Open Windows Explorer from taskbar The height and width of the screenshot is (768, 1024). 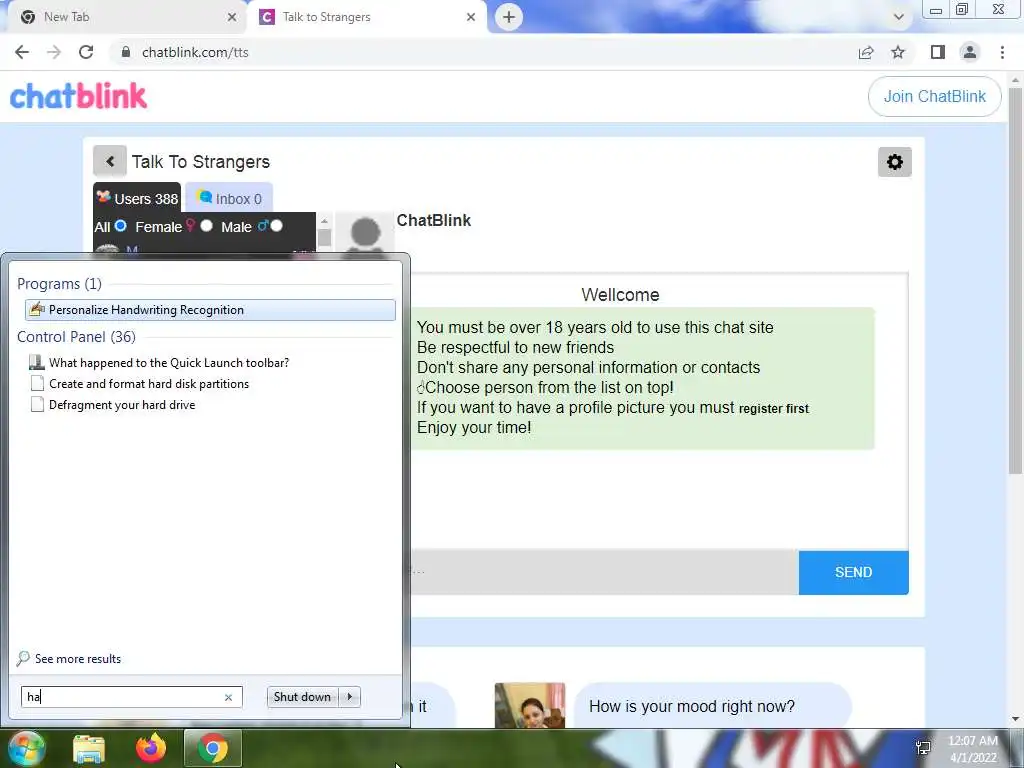click(89, 748)
